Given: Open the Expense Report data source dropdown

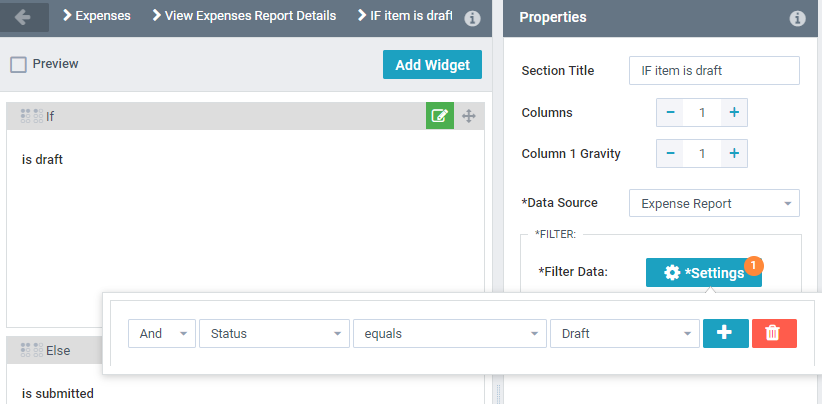Looking at the screenshot, I should tap(714, 203).
